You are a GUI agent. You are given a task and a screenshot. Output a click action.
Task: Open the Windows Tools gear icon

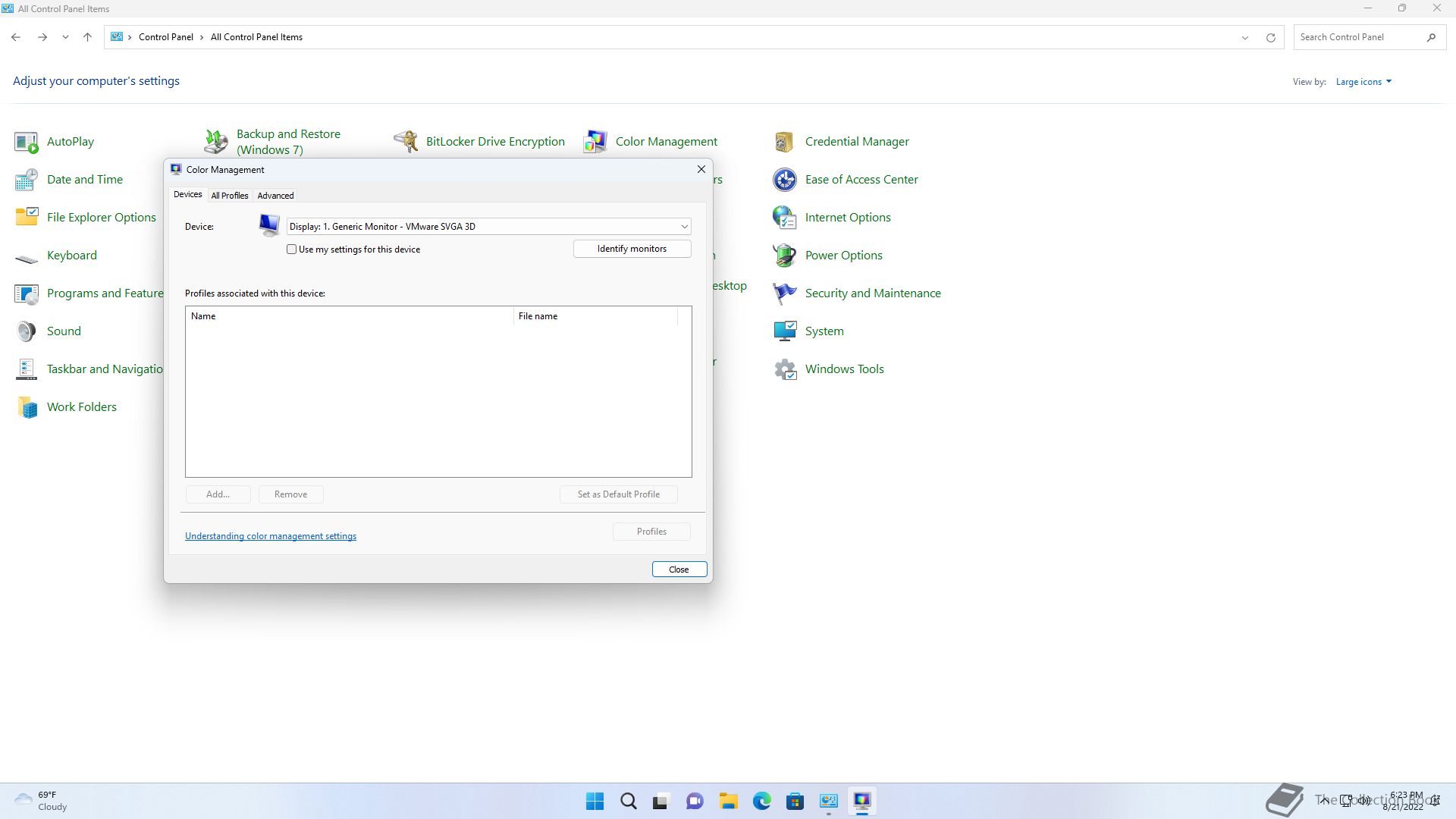point(784,369)
